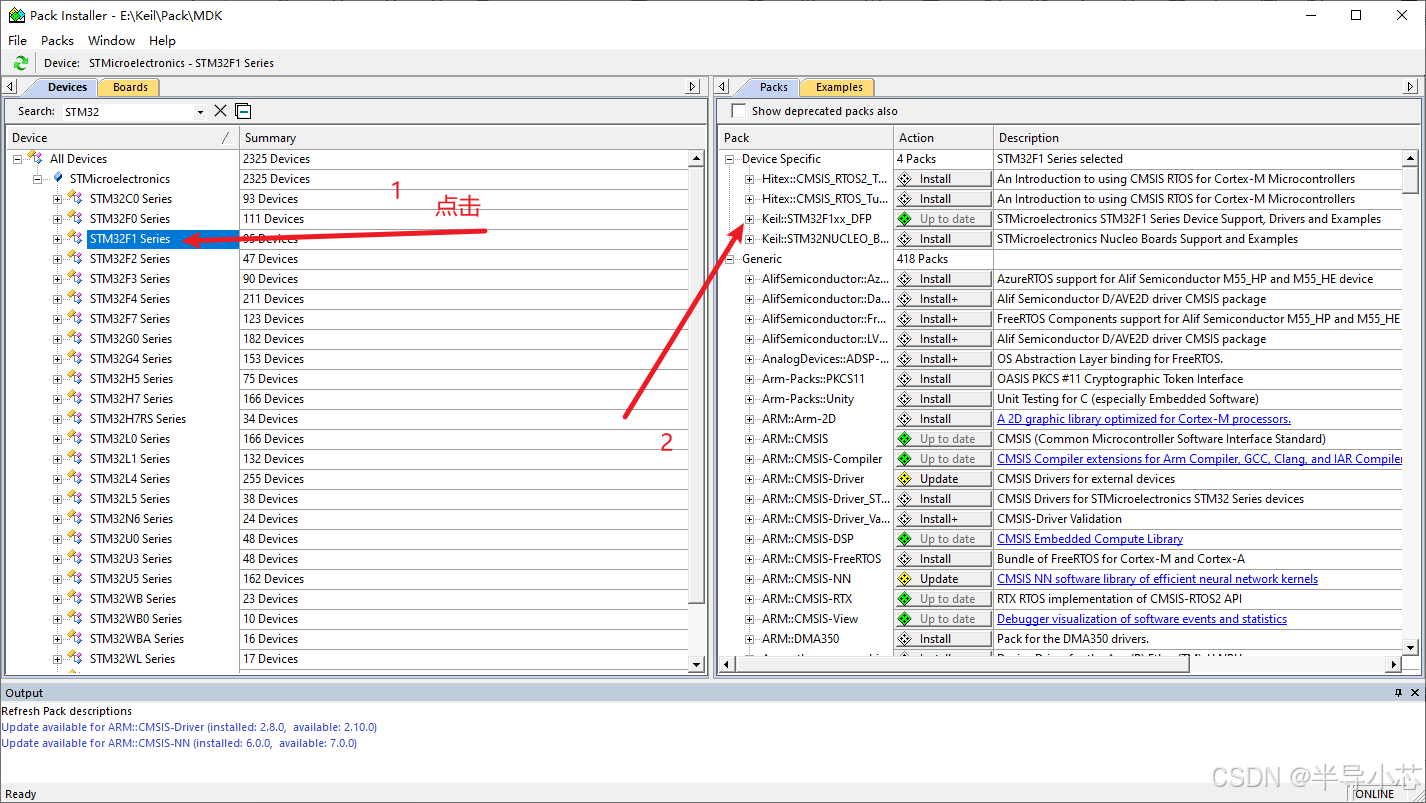Select the STM32H5 Series row

[131, 379]
